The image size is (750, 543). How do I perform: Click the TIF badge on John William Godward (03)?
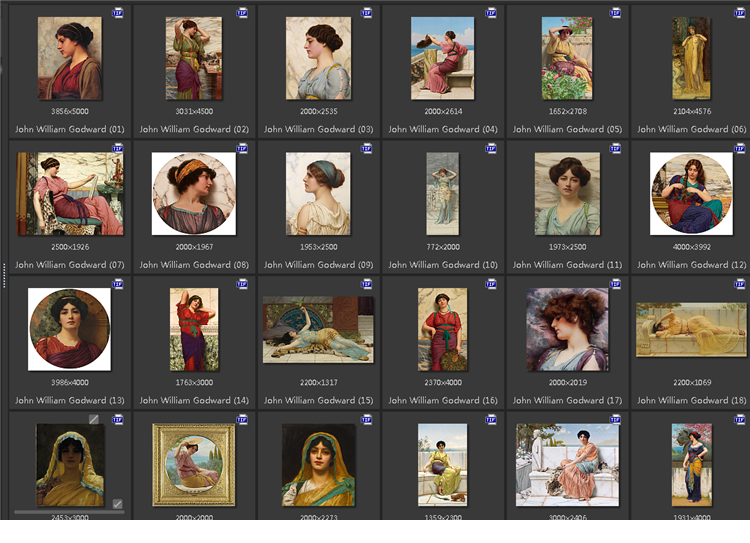click(366, 13)
